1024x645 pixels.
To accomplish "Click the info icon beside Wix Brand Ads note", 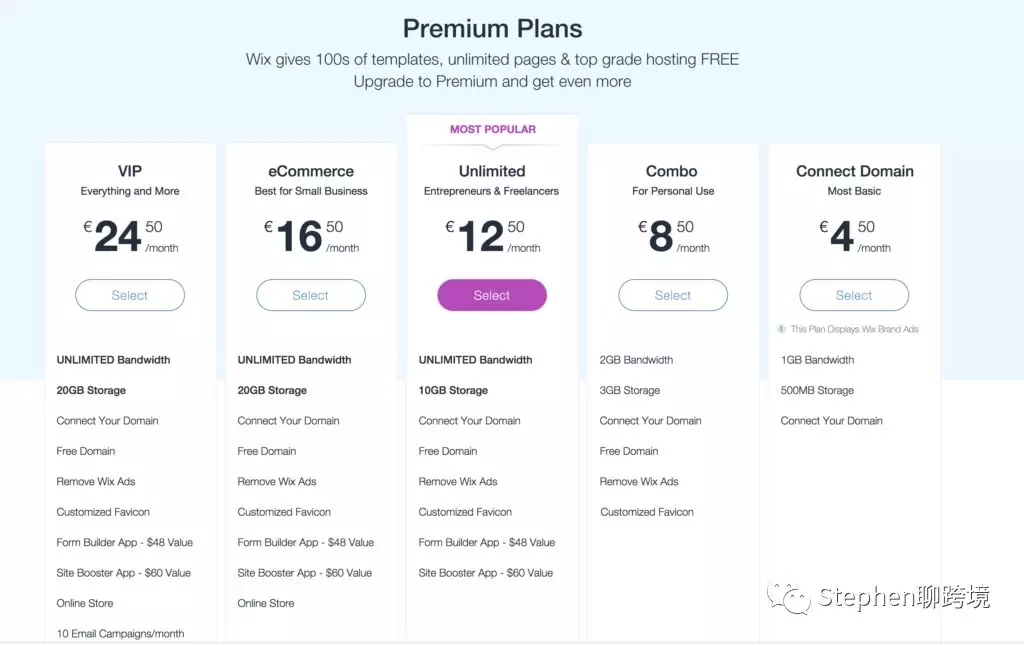I will pos(781,328).
